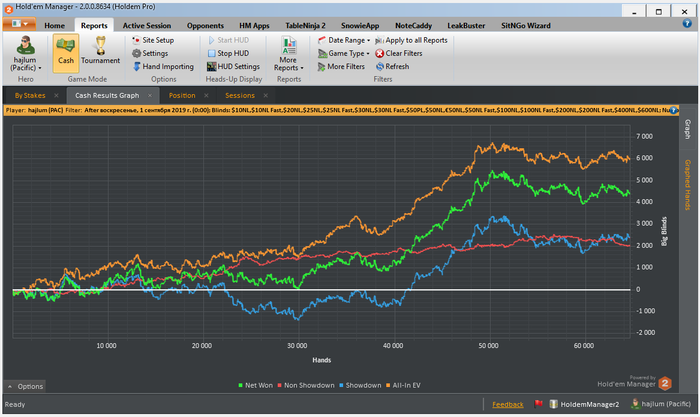The width and height of the screenshot is (700, 417).
Task: Switch to the Sessions report tab
Action: tap(240, 95)
